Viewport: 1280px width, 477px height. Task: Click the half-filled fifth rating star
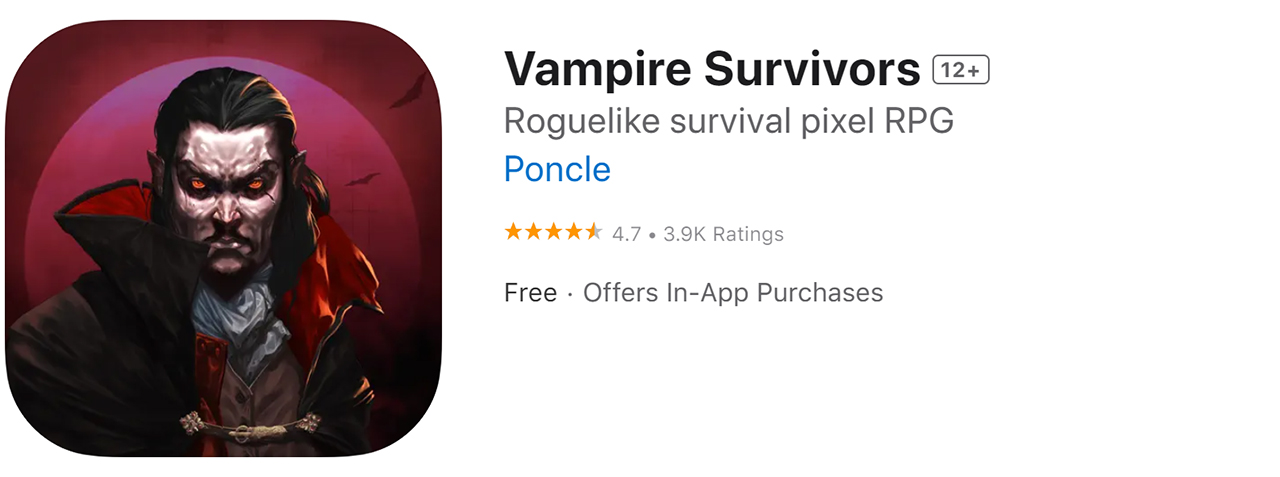(594, 232)
